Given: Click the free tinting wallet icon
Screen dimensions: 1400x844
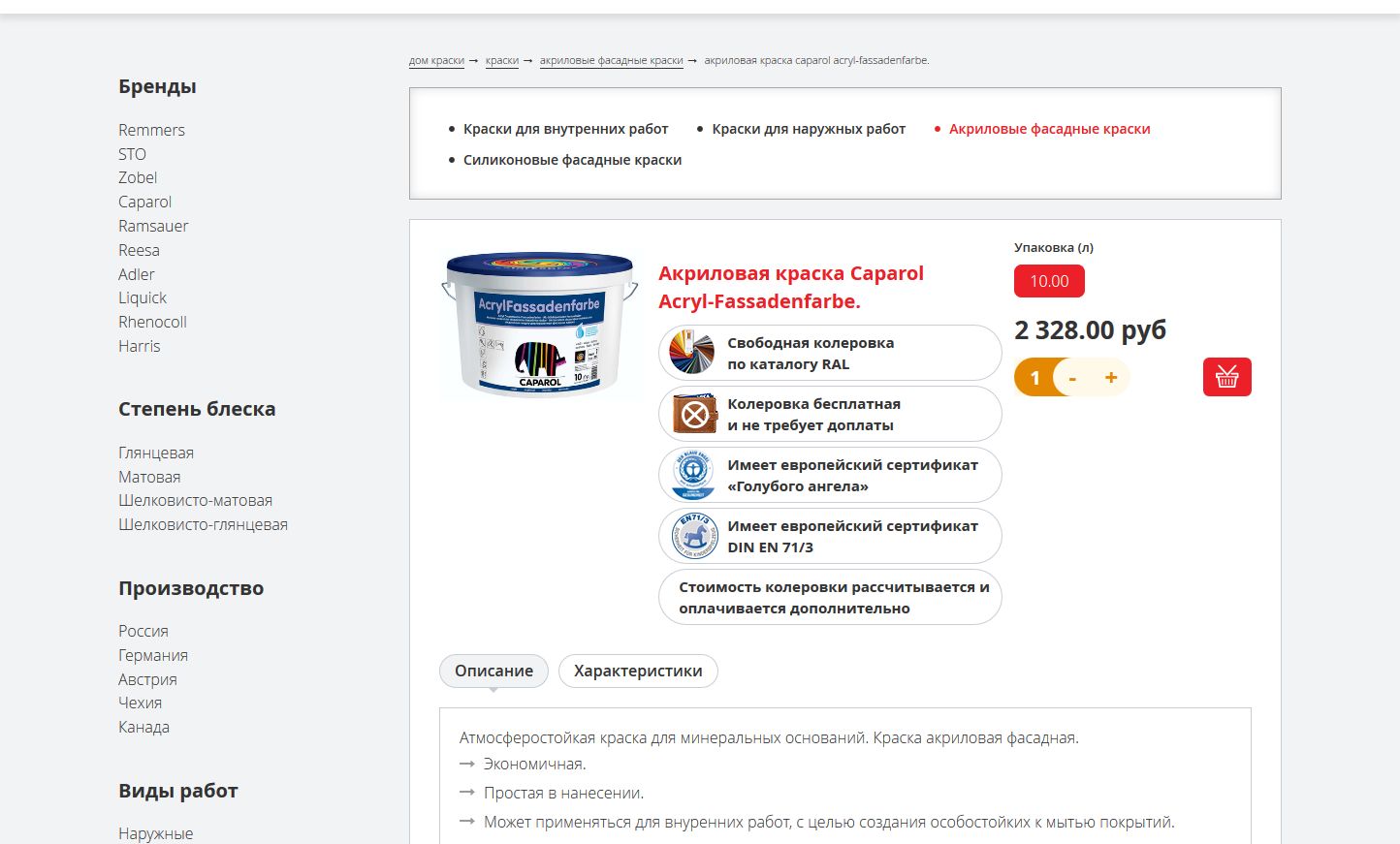Looking at the screenshot, I should [x=694, y=414].
